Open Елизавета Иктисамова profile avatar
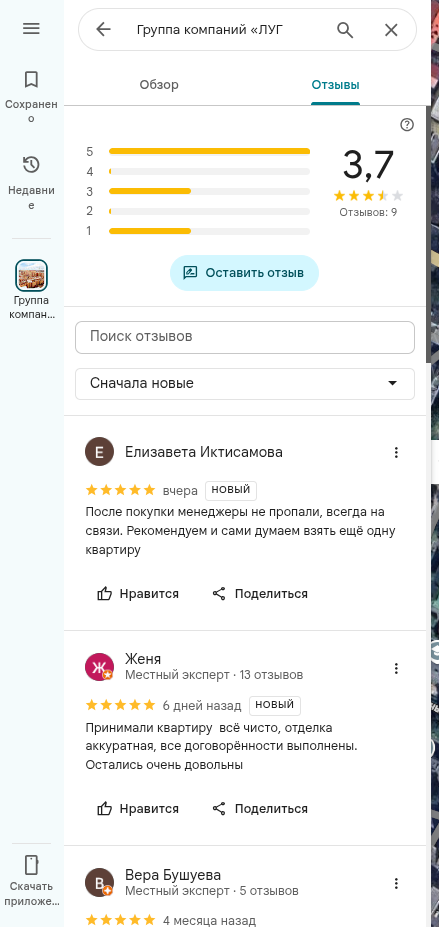Image resolution: width=439 pixels, height=927 pixels. coord(99,453)
